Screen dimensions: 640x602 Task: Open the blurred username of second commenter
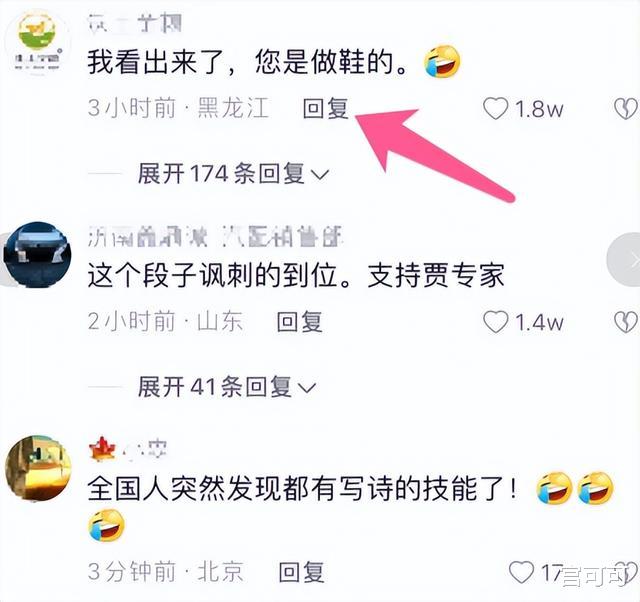pyautogui.click(x=216, y=236)
